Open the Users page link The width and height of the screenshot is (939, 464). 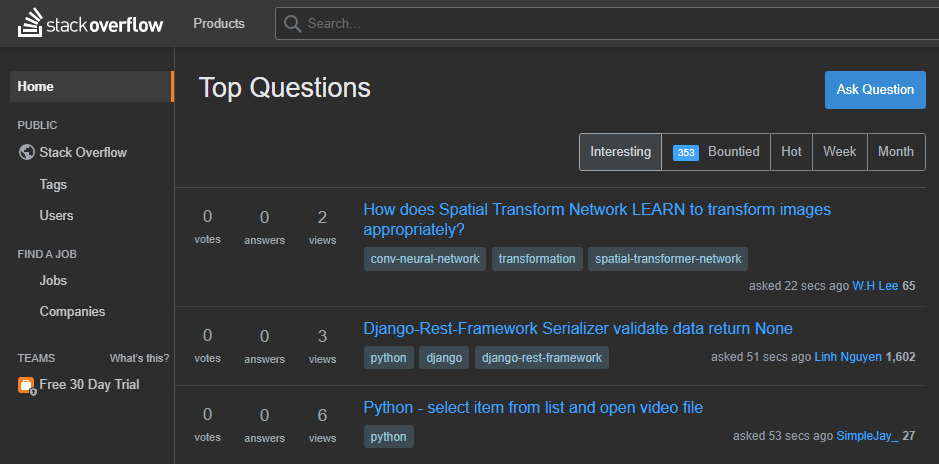(56, 215)
